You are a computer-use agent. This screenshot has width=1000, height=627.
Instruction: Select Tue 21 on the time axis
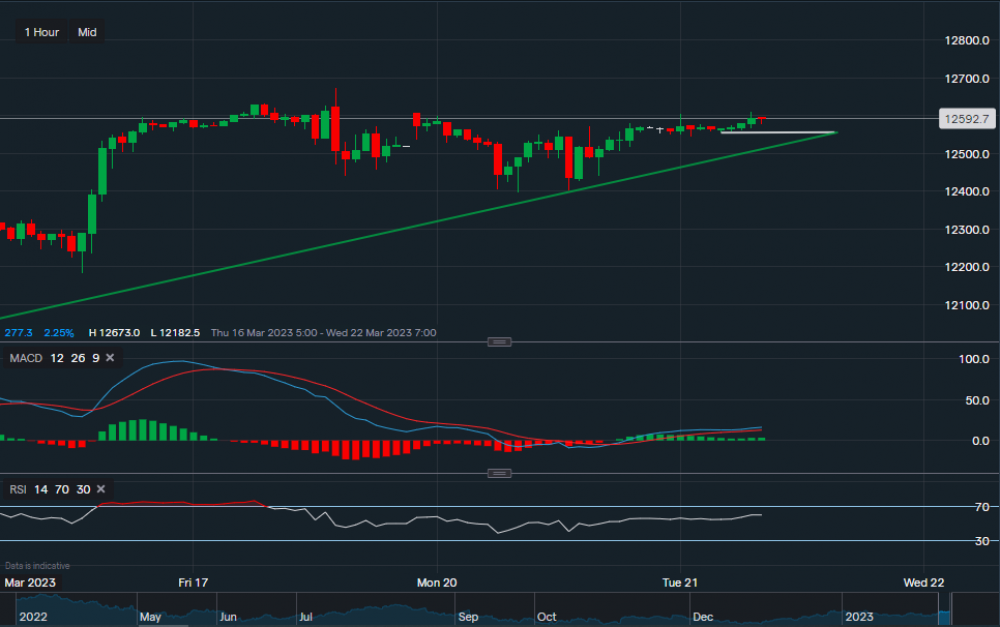click(x=679, y=582)
